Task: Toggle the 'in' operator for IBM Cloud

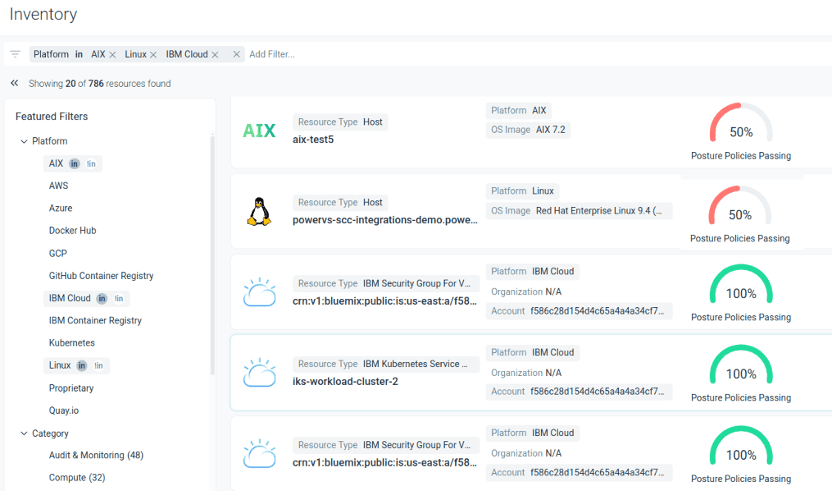Action: 101,298
